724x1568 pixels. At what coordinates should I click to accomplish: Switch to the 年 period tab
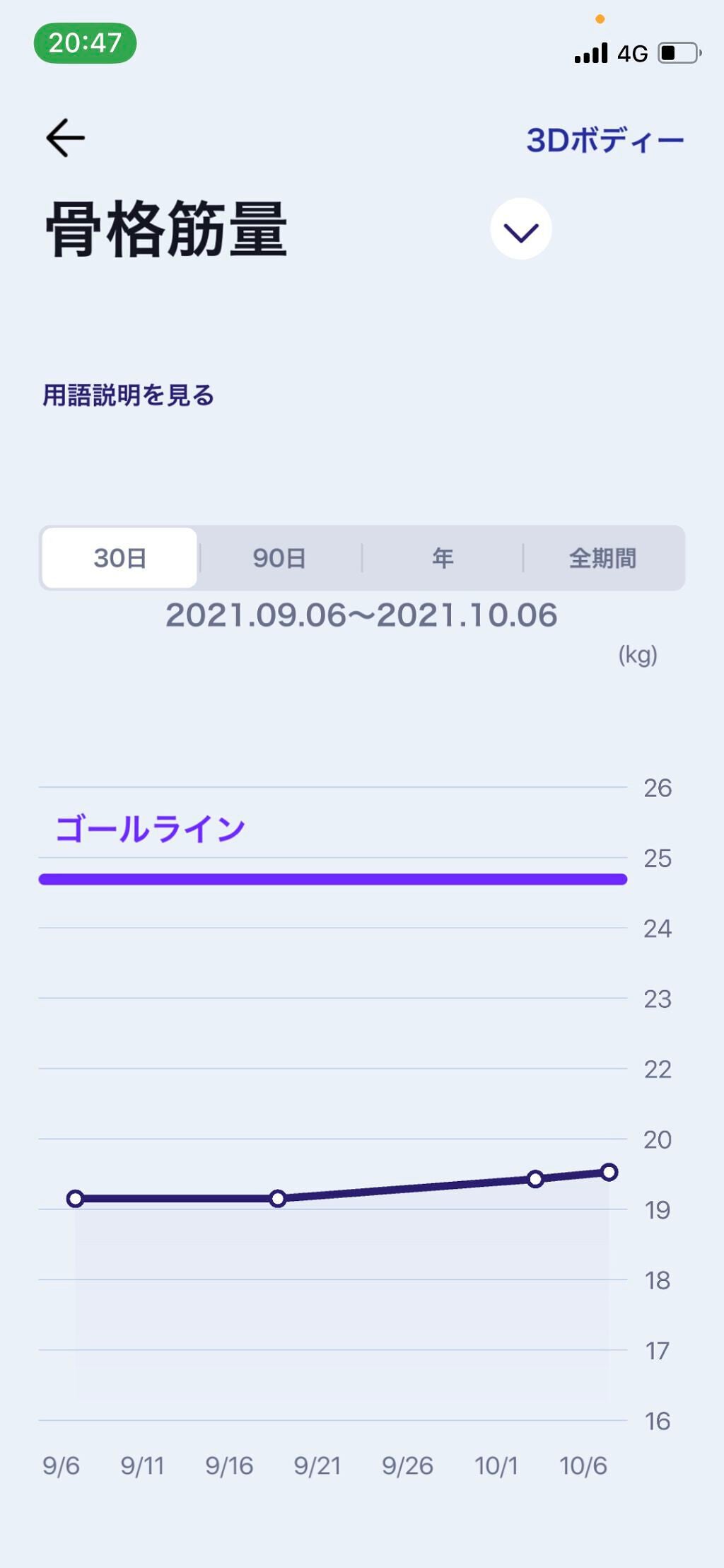[443, 558]
